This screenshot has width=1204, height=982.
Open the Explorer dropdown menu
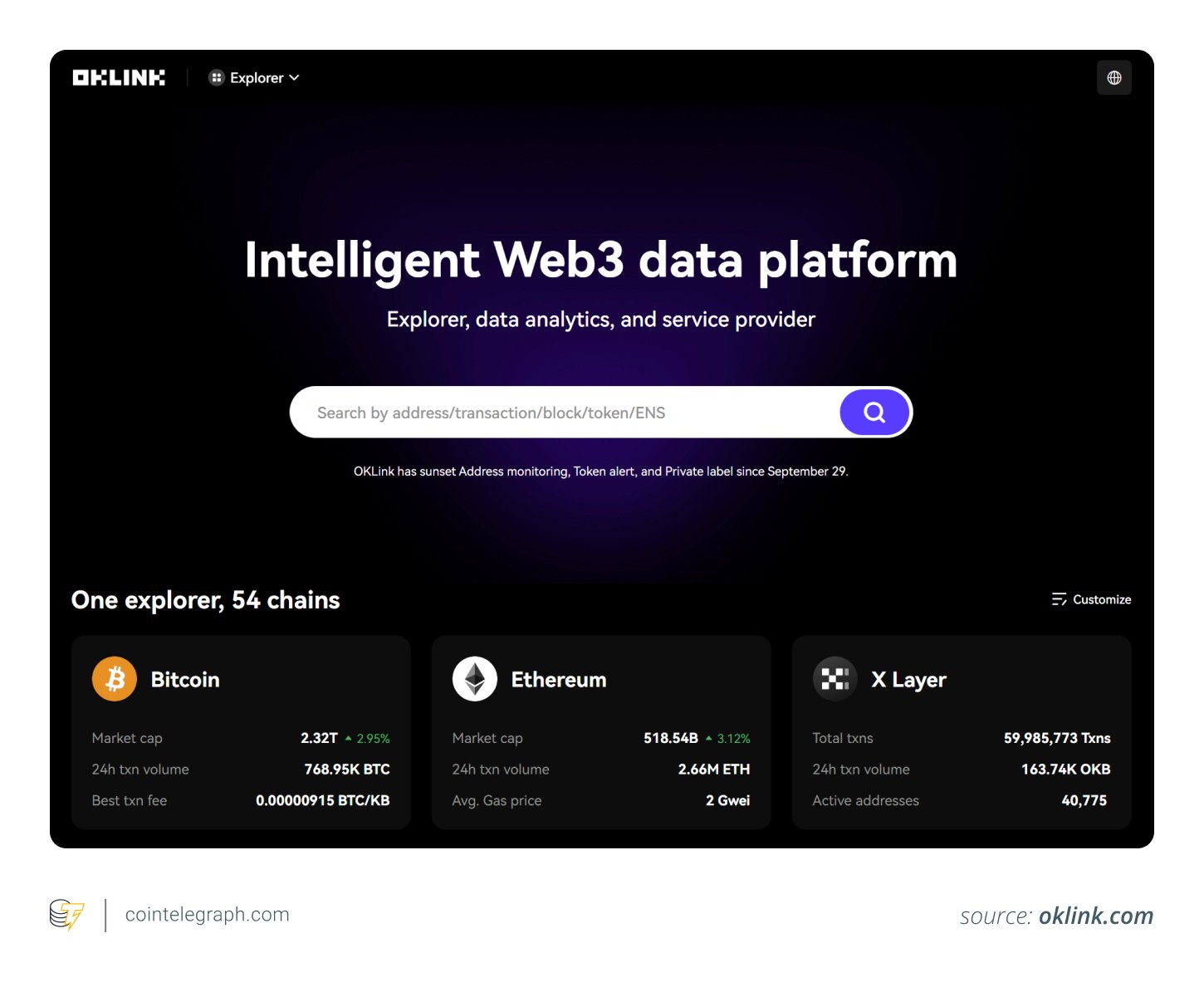click(256, 78)
